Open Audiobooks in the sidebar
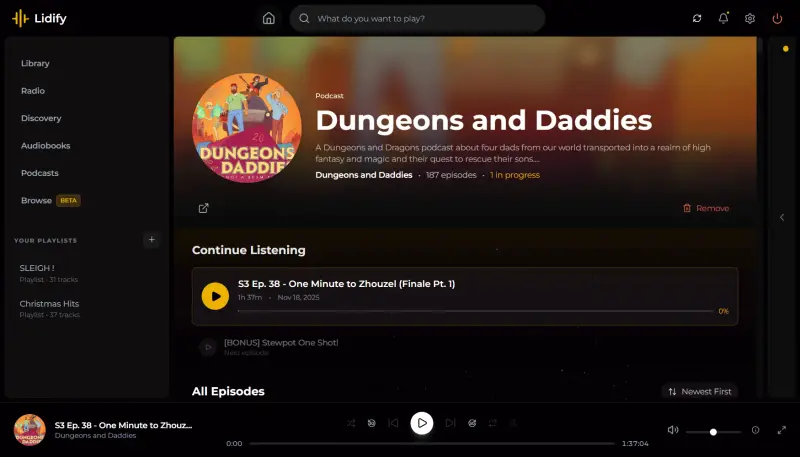Screen dimensions: 800x457 45,145
